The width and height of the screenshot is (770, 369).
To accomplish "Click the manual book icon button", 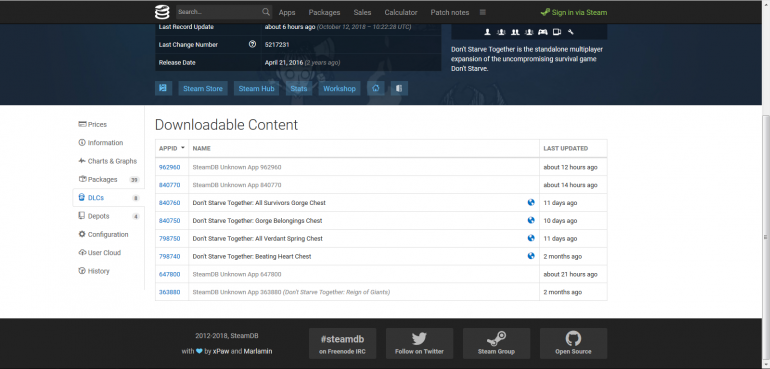I will [399, 88].
